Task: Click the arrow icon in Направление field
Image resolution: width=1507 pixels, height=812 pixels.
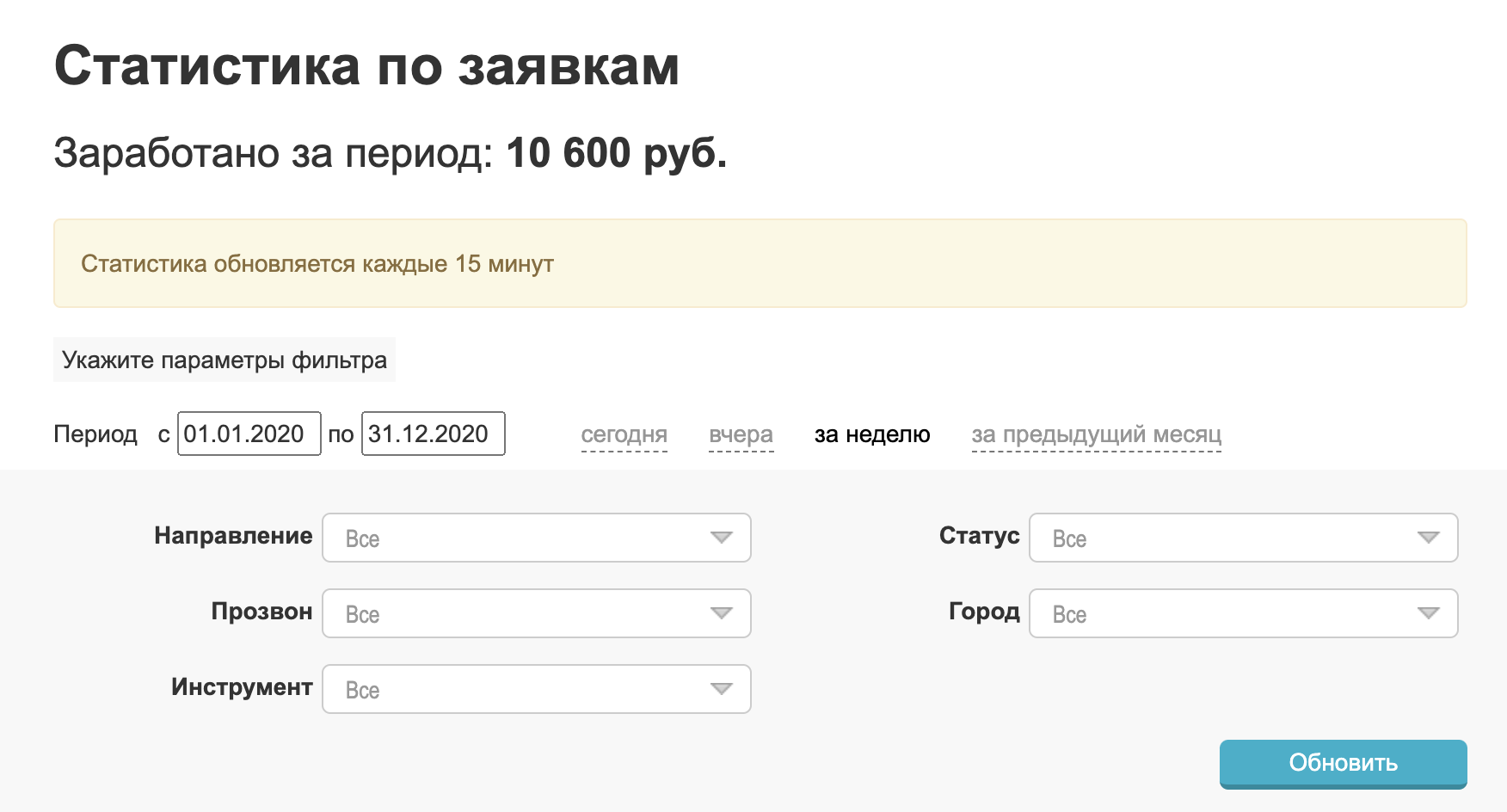Action: 722,538
